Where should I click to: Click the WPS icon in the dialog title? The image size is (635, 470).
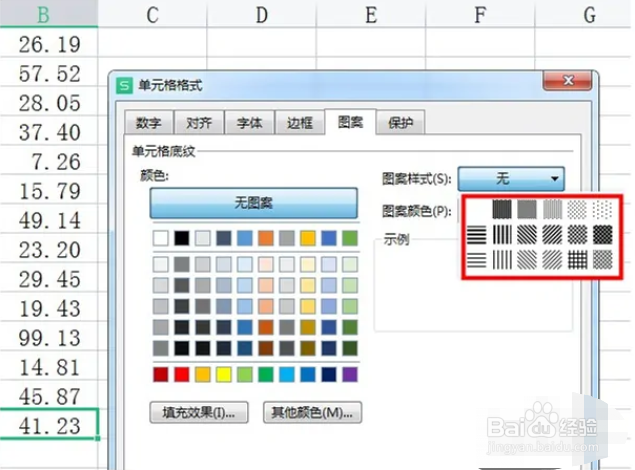[x=124, y=85]
